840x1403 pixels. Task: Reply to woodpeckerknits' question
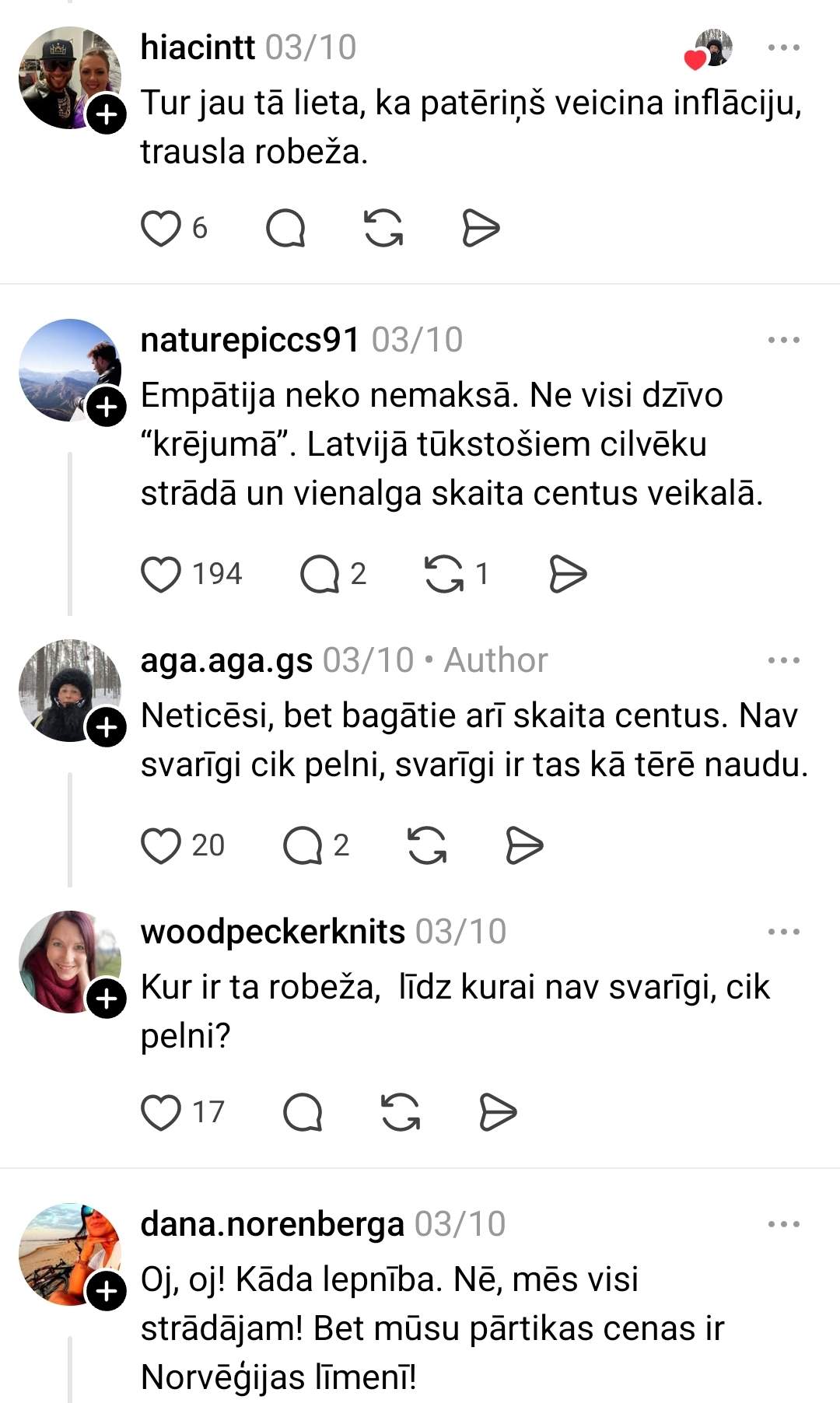tap(303, 1112)
